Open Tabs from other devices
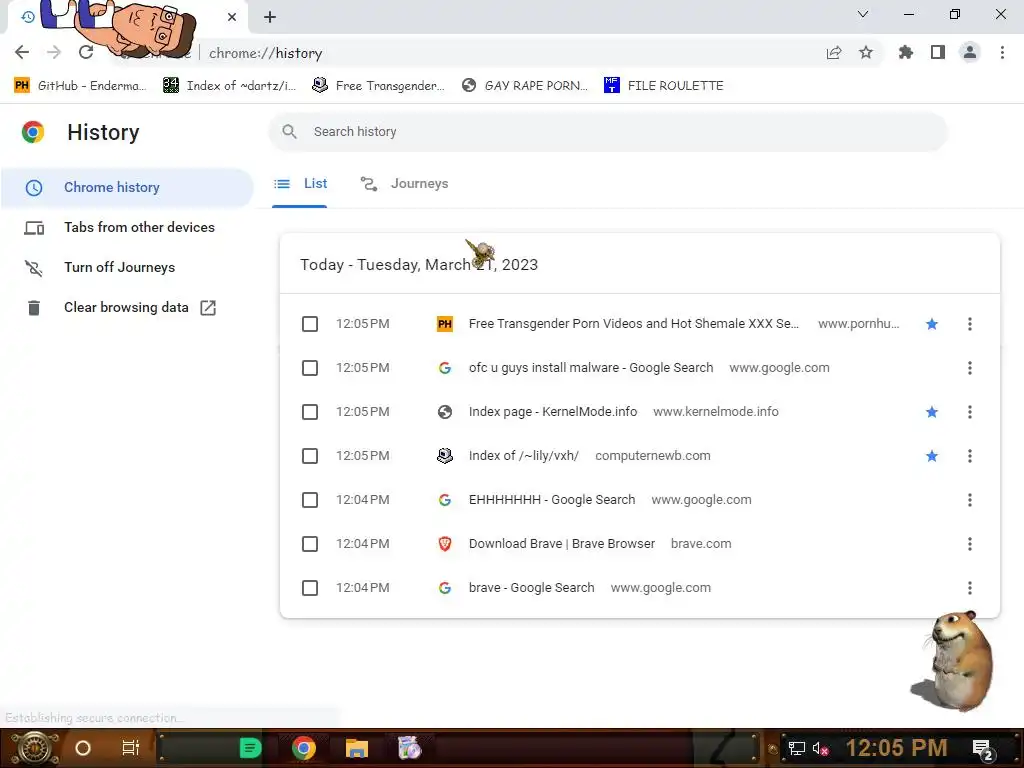1024x768 pixels. (139, 227)
